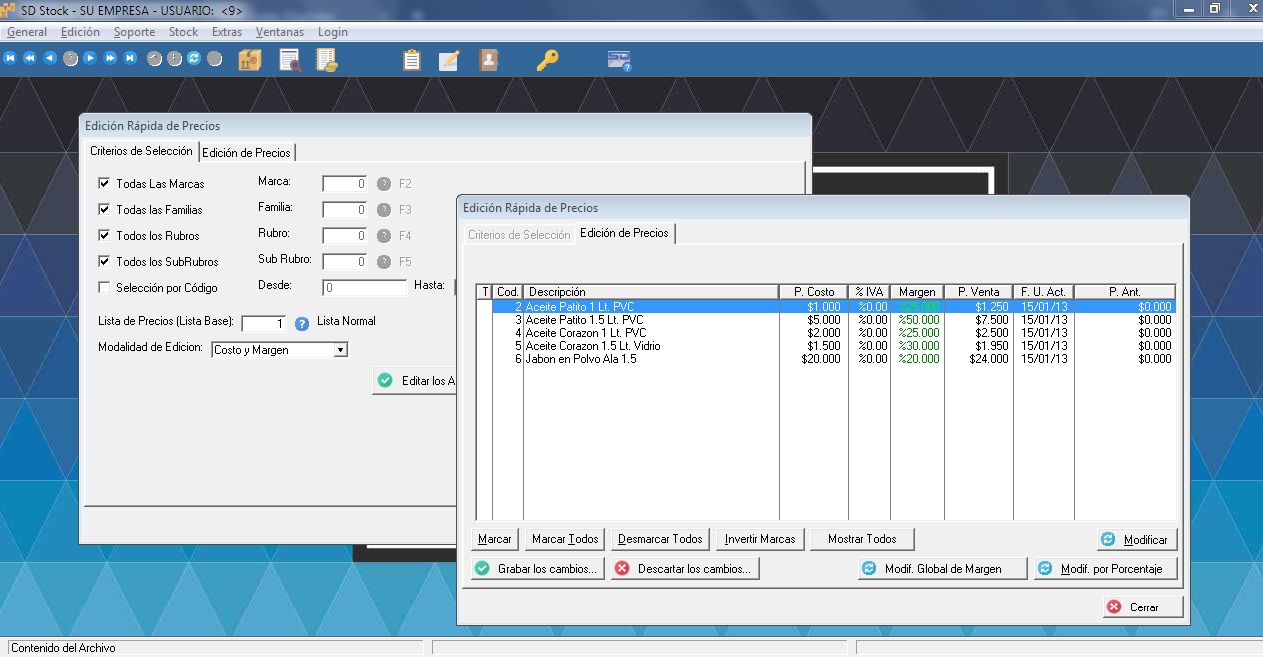Enable Selección por Código checkbox
The height and width of the screenshot is (657, 1263).
[x=104, y=288]
